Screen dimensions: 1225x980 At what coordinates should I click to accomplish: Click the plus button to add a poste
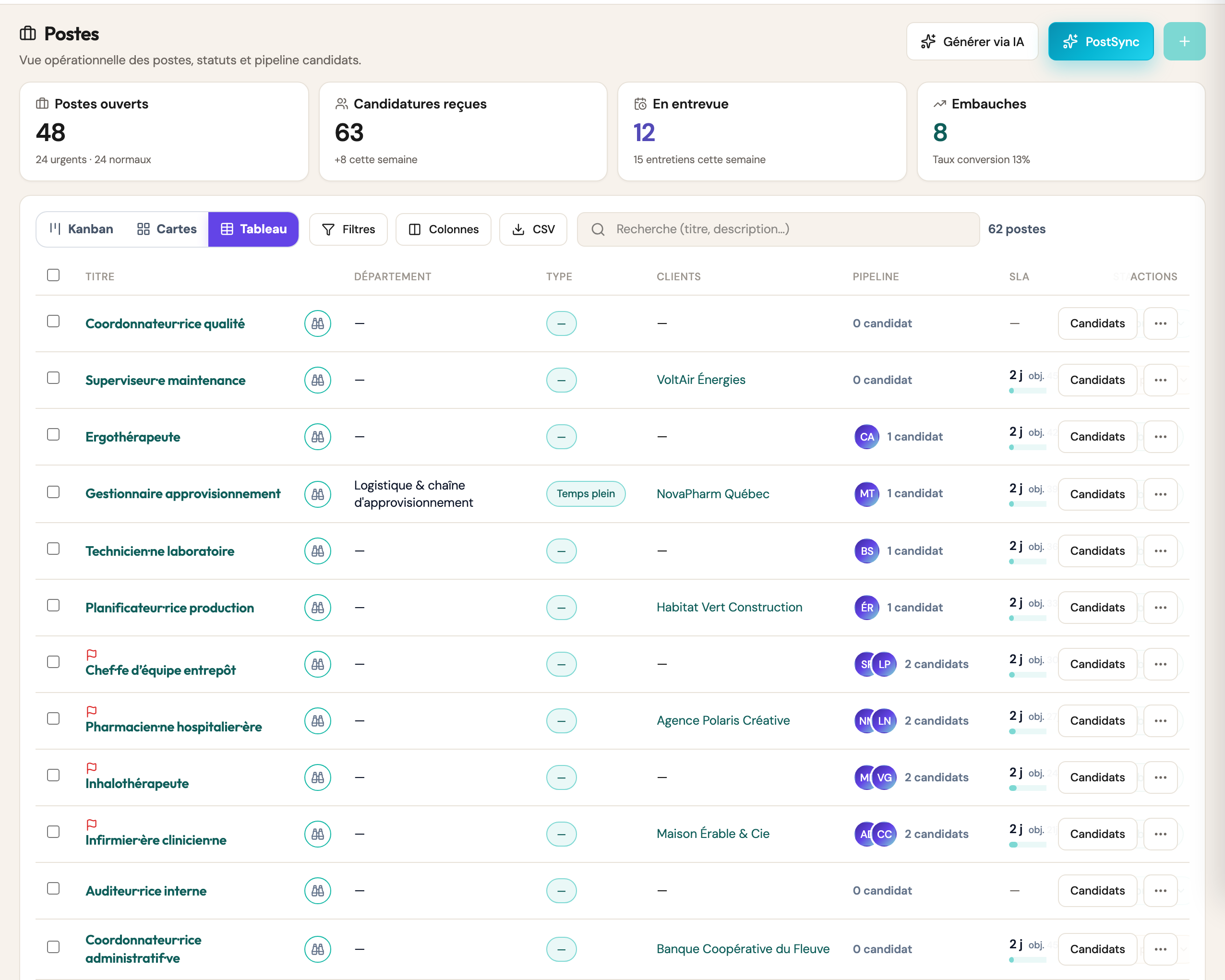pos(1184,41)
